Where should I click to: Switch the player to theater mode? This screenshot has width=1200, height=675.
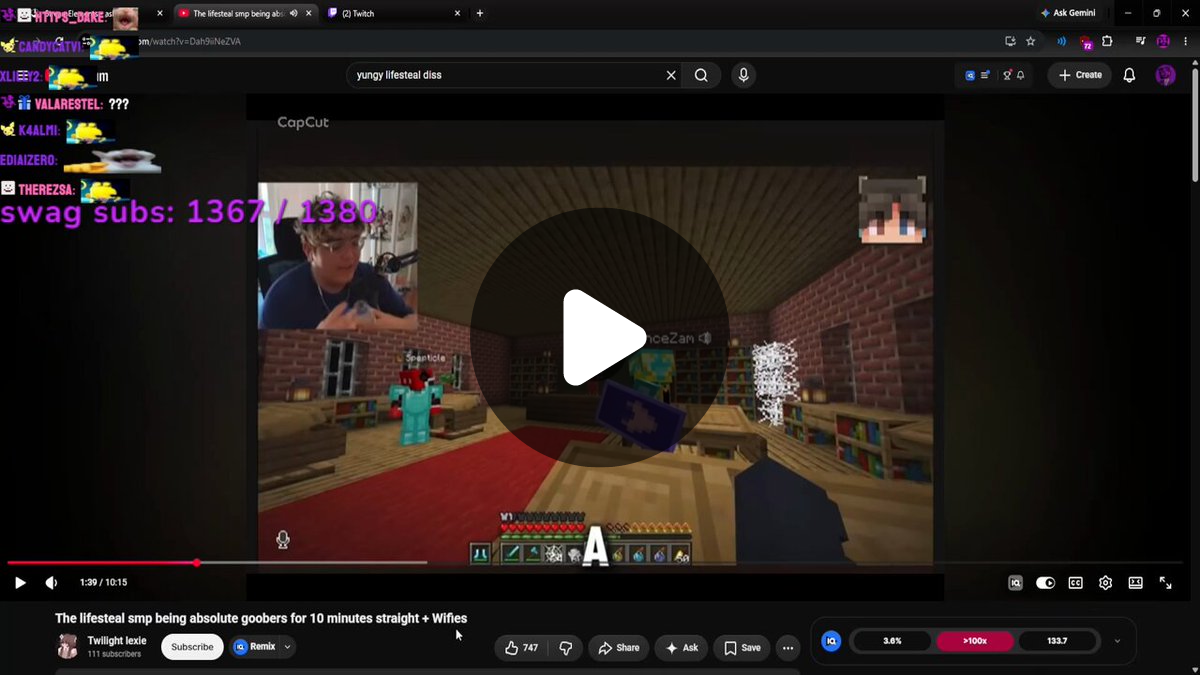click(x=1135, y=583)
